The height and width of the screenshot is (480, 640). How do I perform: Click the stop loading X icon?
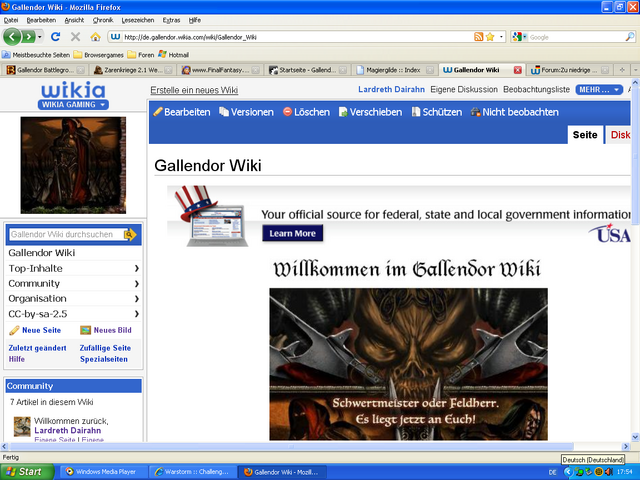[76, 37]
